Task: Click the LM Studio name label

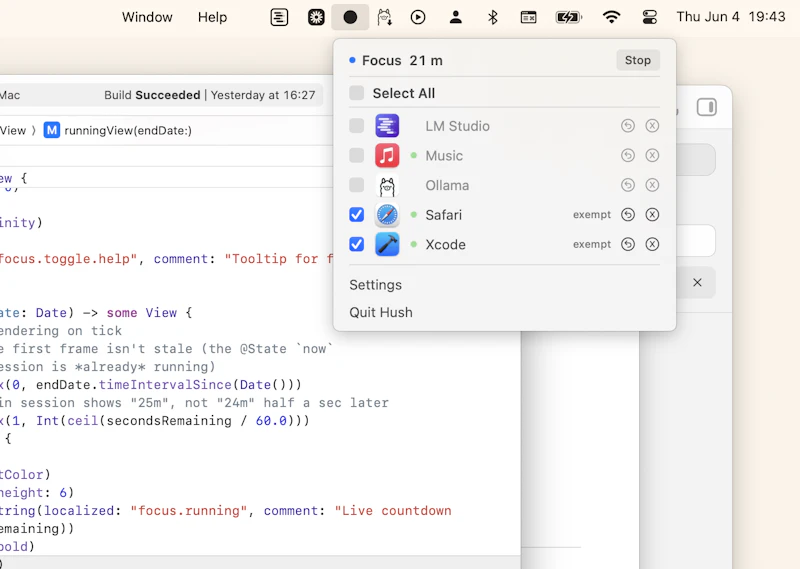Action: click(x=457, y=126)
